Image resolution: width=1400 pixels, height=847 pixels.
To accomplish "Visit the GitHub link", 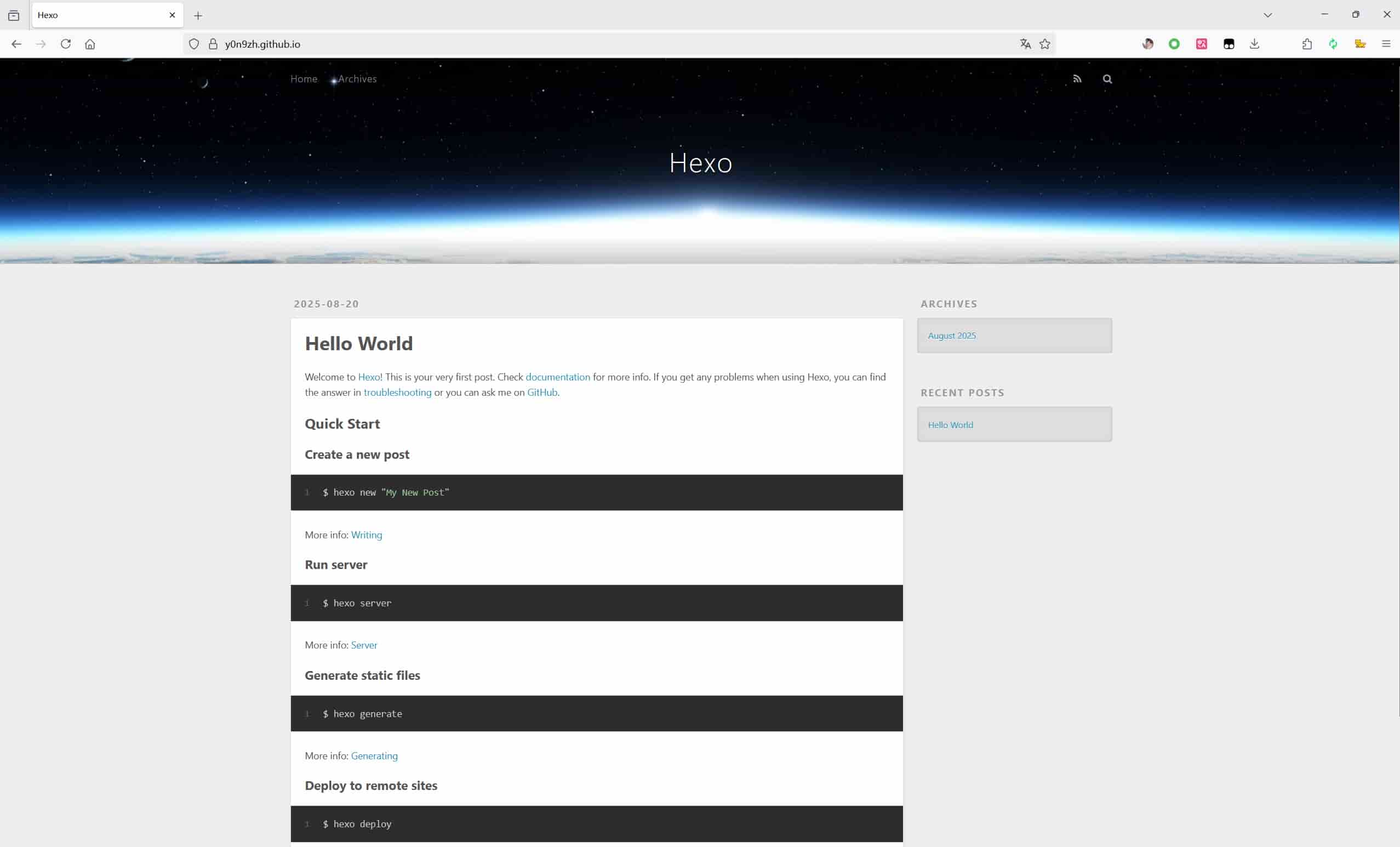I will (x=542, y=392).
